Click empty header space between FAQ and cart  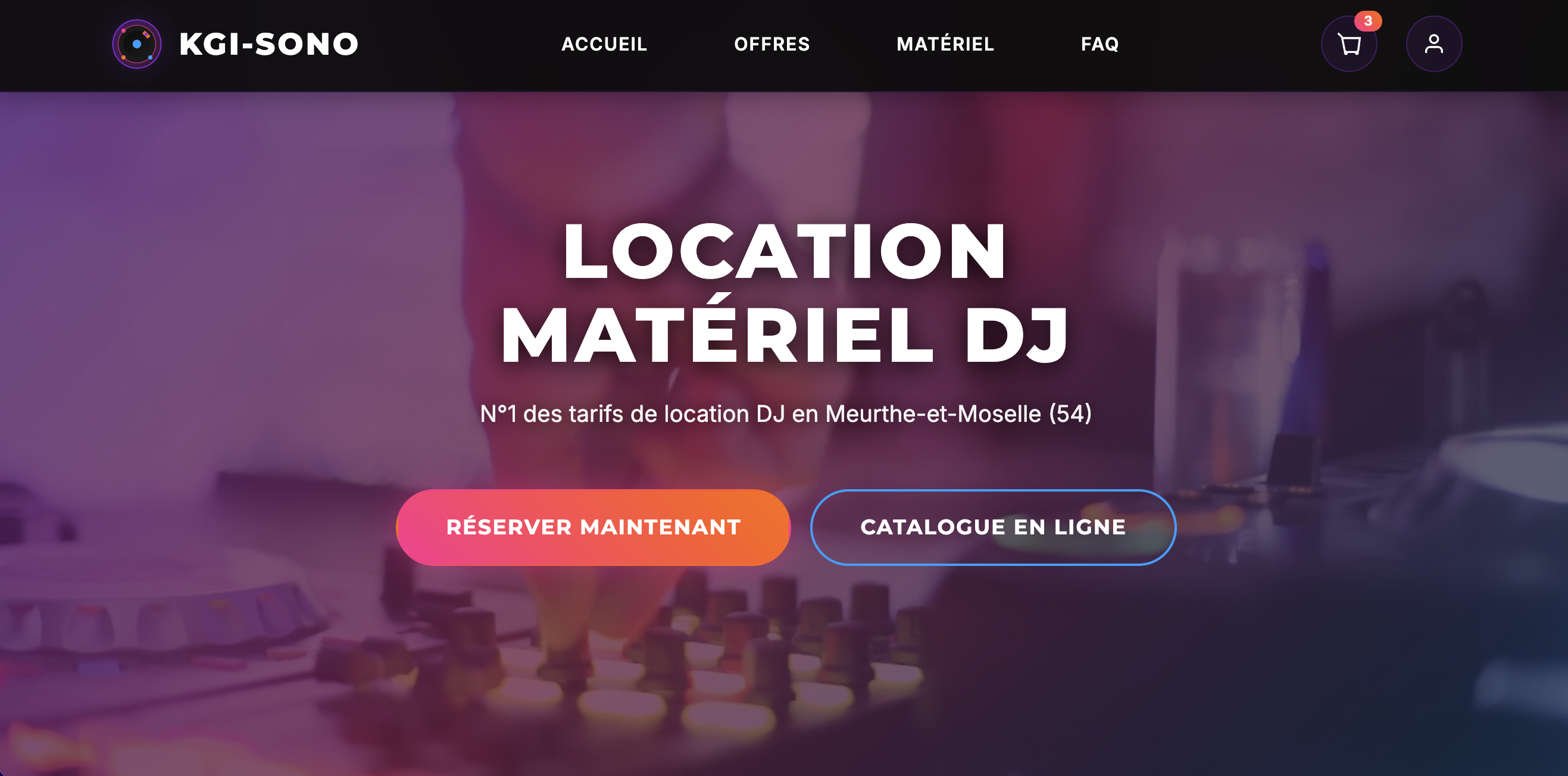pyautogui.click(x=1217, y=44)
